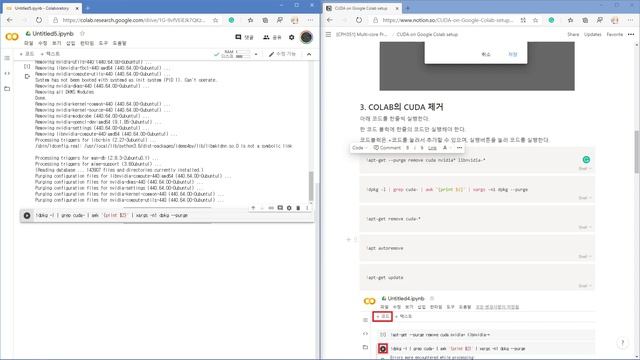Click Colab output vertical scrollbar
This screenshot has width=640, height=360.
[311, 186]
